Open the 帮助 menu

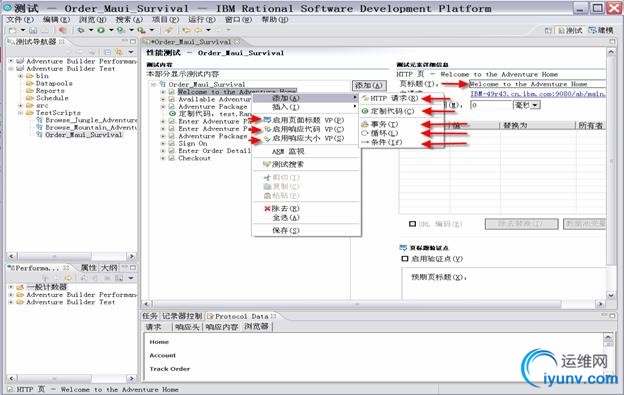click(x=275, y=19)
